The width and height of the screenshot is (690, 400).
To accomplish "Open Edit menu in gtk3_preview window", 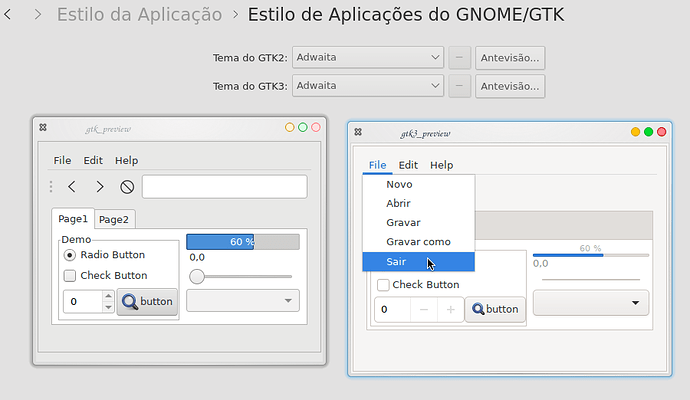I will pyautogui.click(x=408, y=165).
